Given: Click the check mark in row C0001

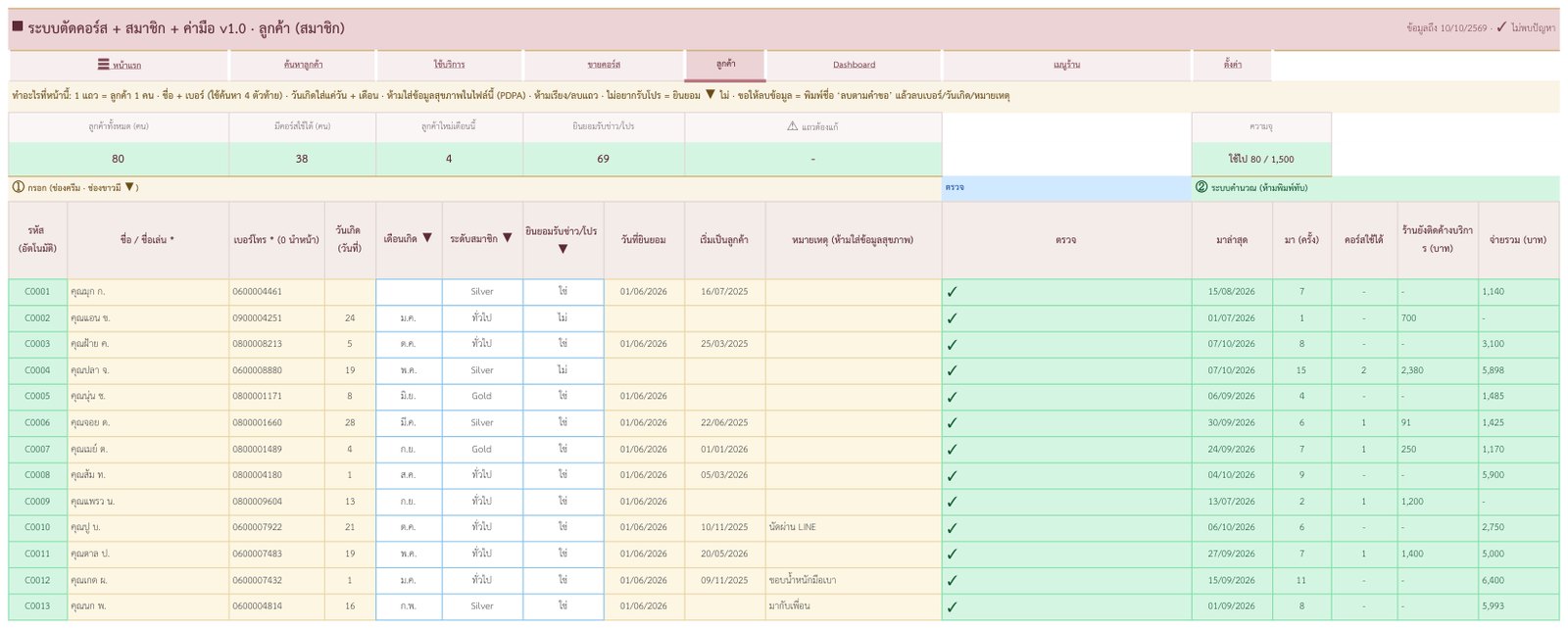Looking at the screenshot, I should pyautogui.click(x=953, y=292).
